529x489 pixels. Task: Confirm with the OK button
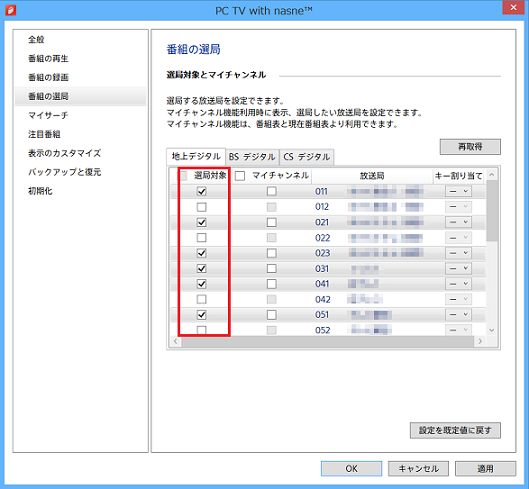pos(351,468)
